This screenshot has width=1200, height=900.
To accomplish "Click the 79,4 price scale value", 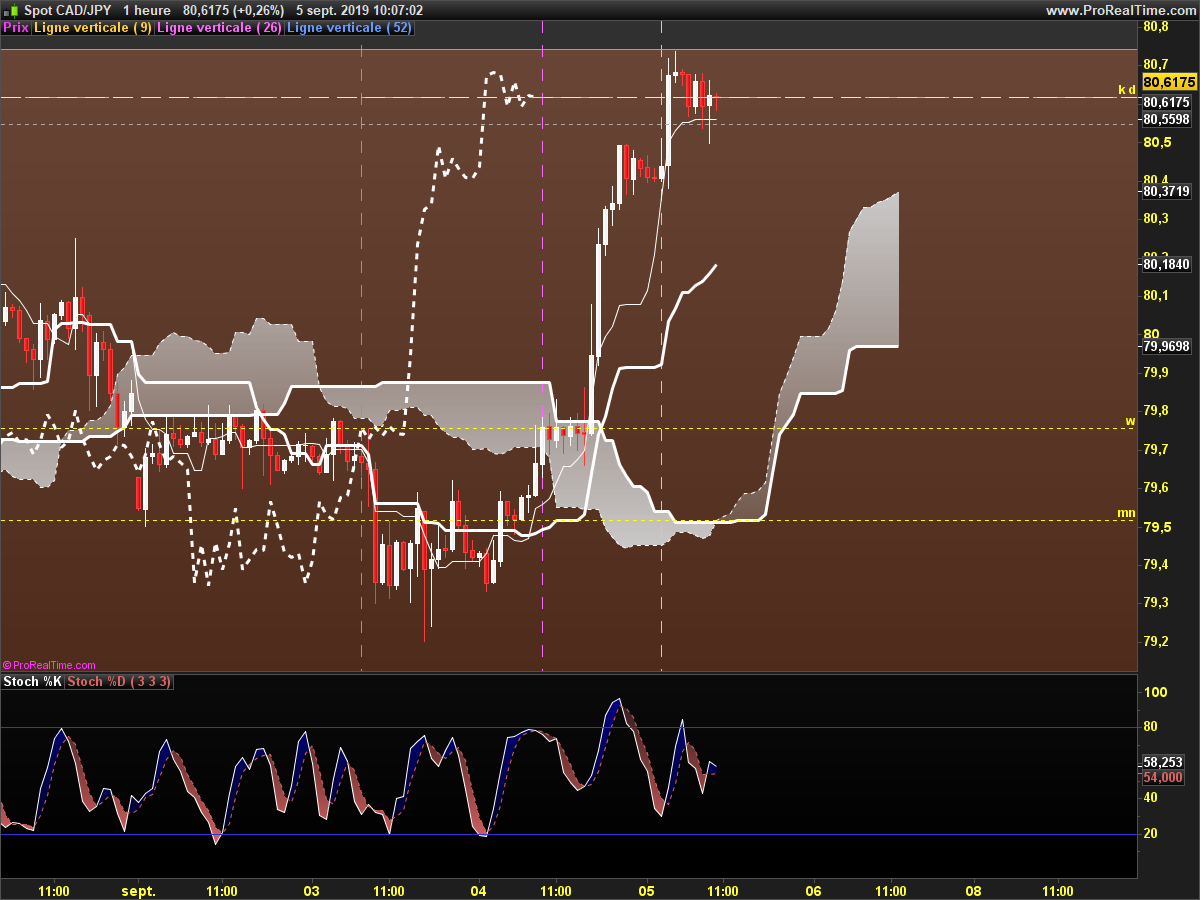I will tap(1157, 564).
